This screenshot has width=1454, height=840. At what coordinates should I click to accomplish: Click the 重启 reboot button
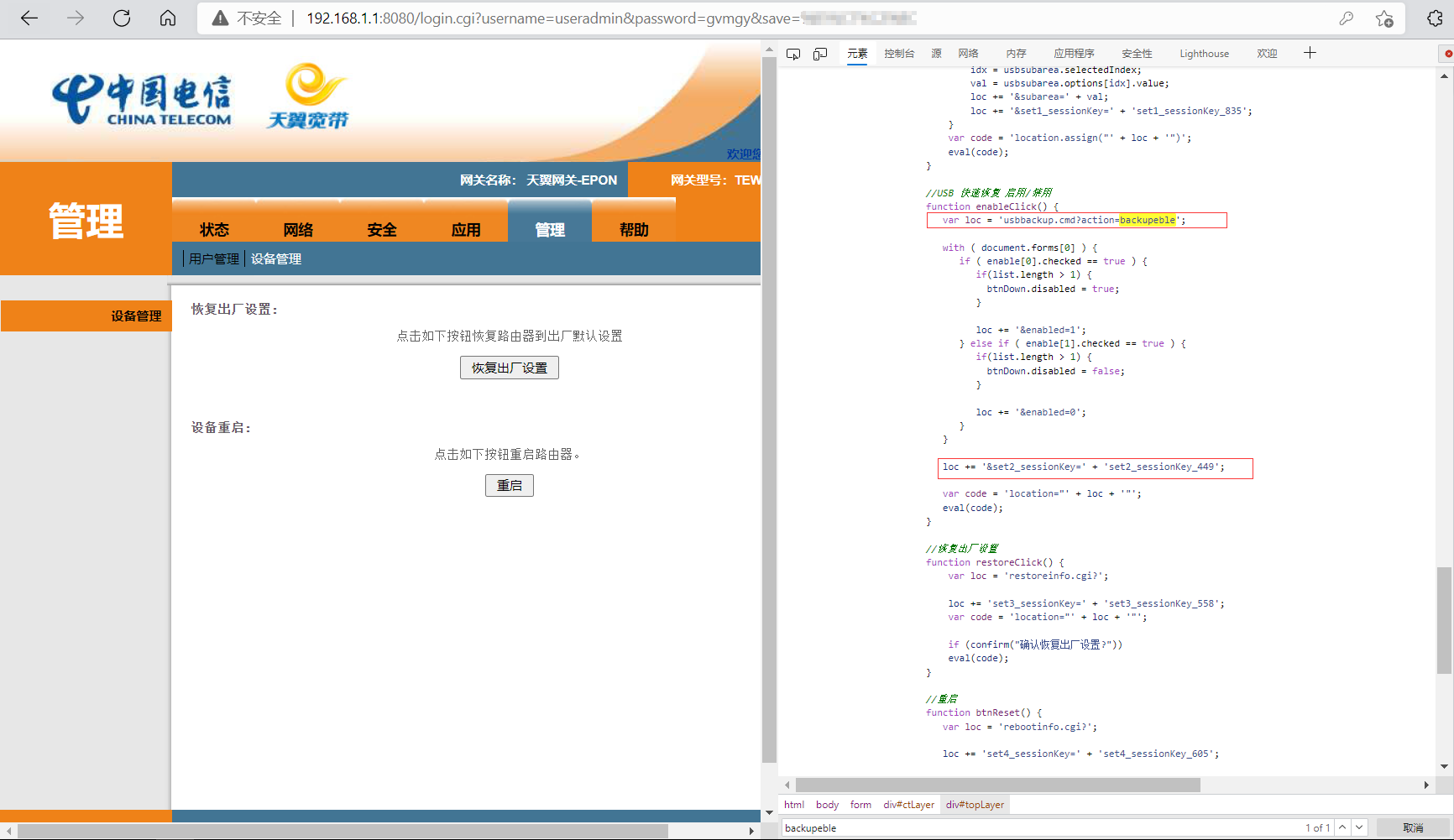(510, 485)
